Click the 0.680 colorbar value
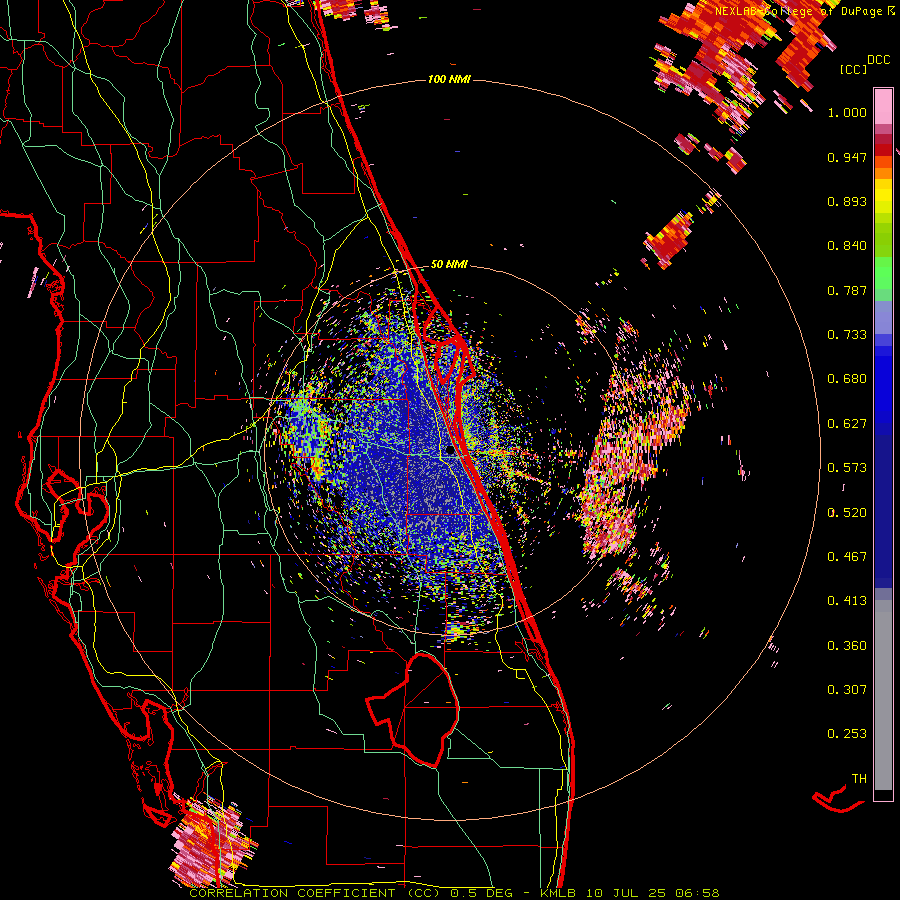Screen dimensions: 900x900 [847, 379]
